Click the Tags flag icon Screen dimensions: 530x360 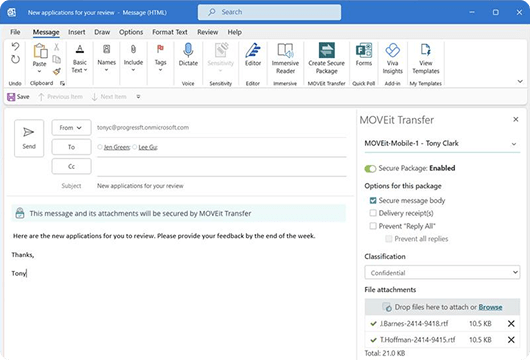160,49
